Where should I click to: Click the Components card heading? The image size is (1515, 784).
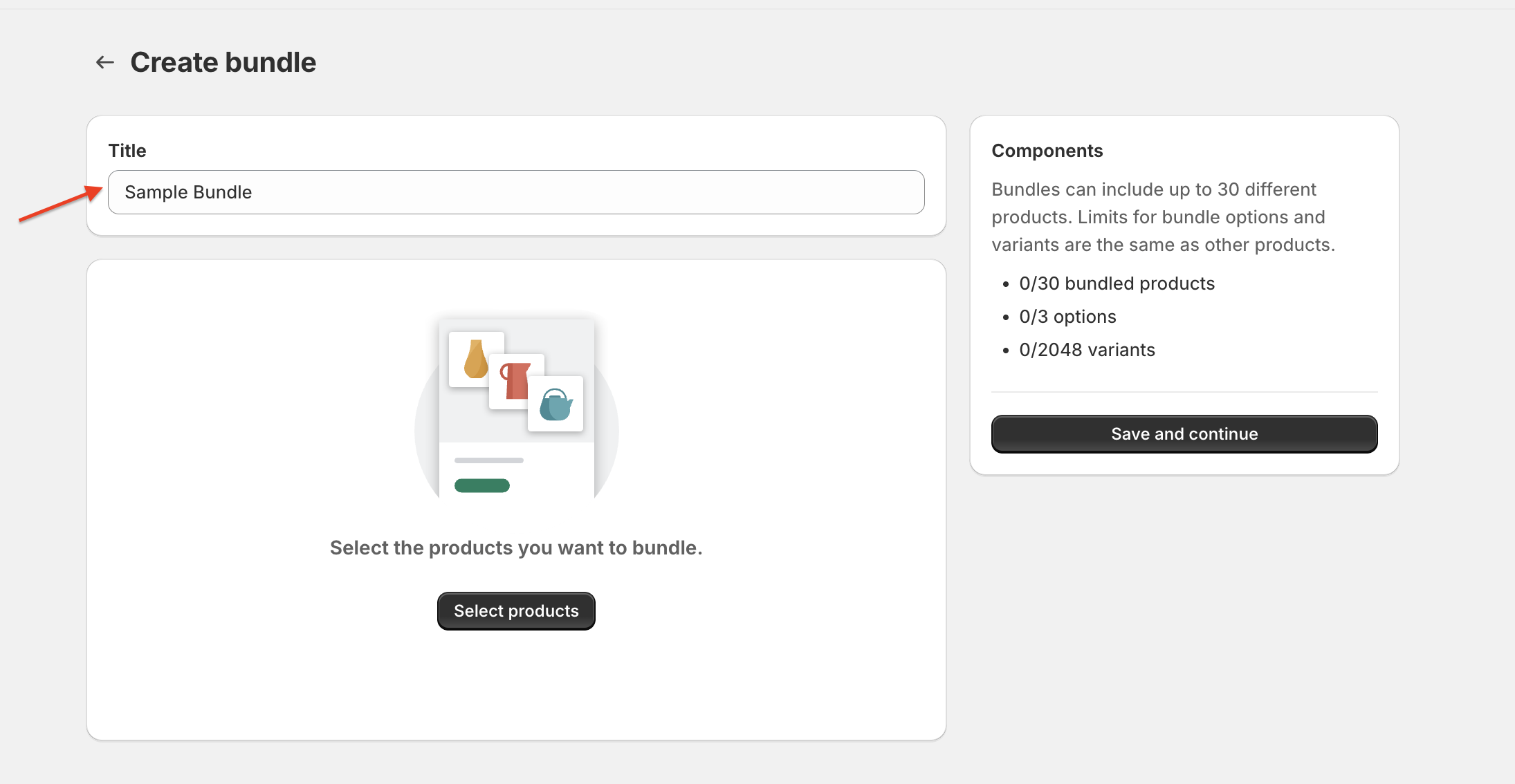[x=1047, y=151]
